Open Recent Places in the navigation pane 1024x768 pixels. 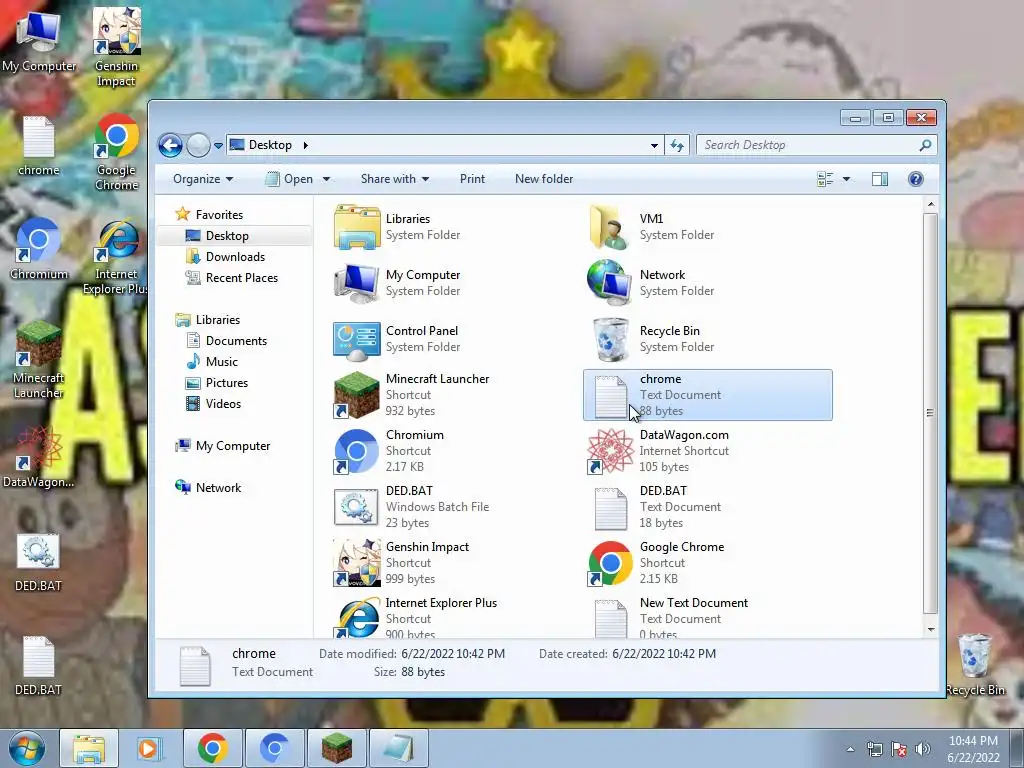pyautogui.click(x=231, y=278)
